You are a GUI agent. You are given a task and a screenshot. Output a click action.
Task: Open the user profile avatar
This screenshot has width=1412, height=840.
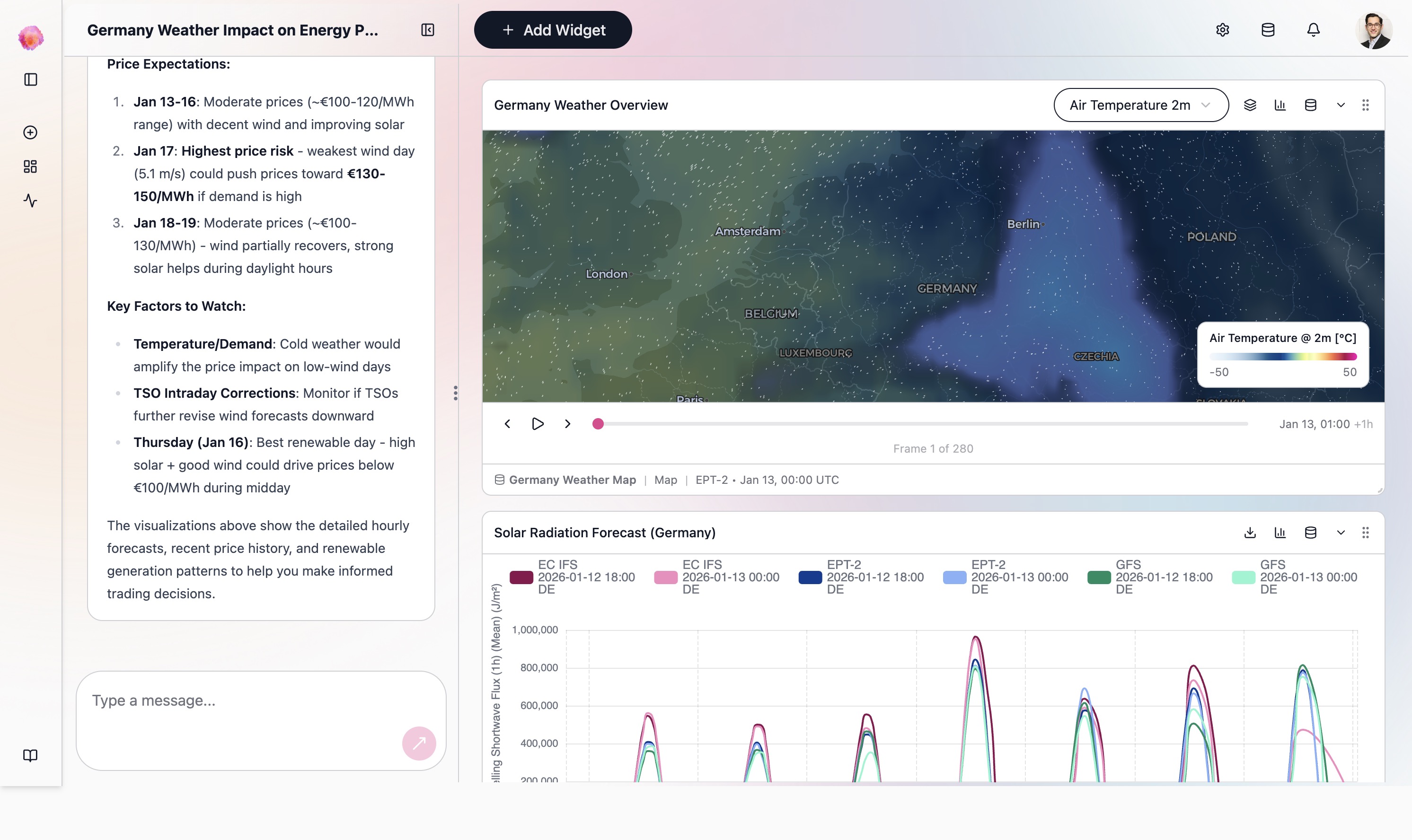point(1374,30)
